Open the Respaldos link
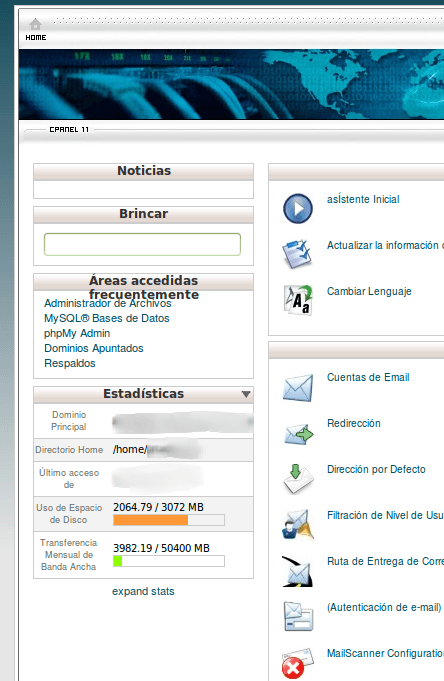The width and height of the screenshot is (444, 681). point(70,364)
